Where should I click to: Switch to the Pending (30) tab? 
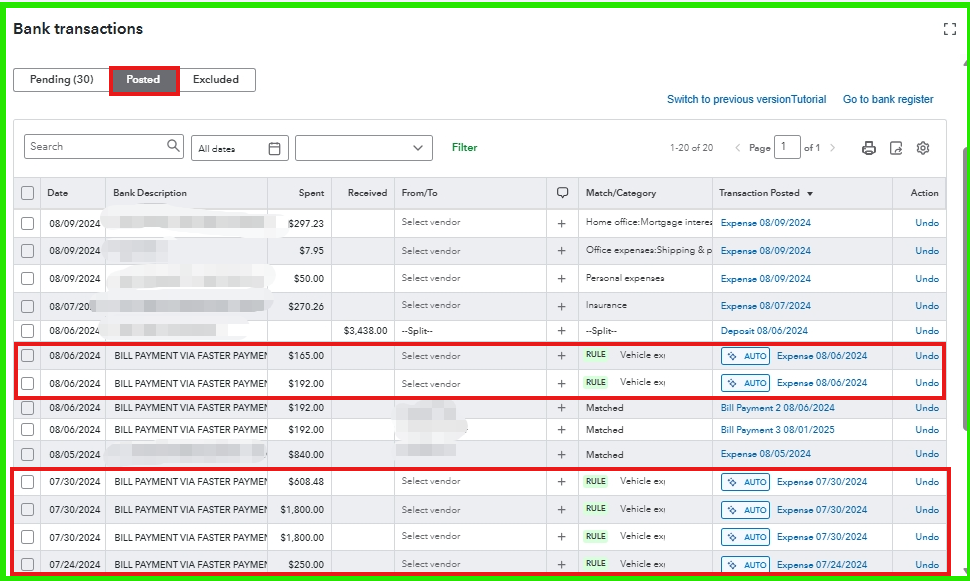61,80
